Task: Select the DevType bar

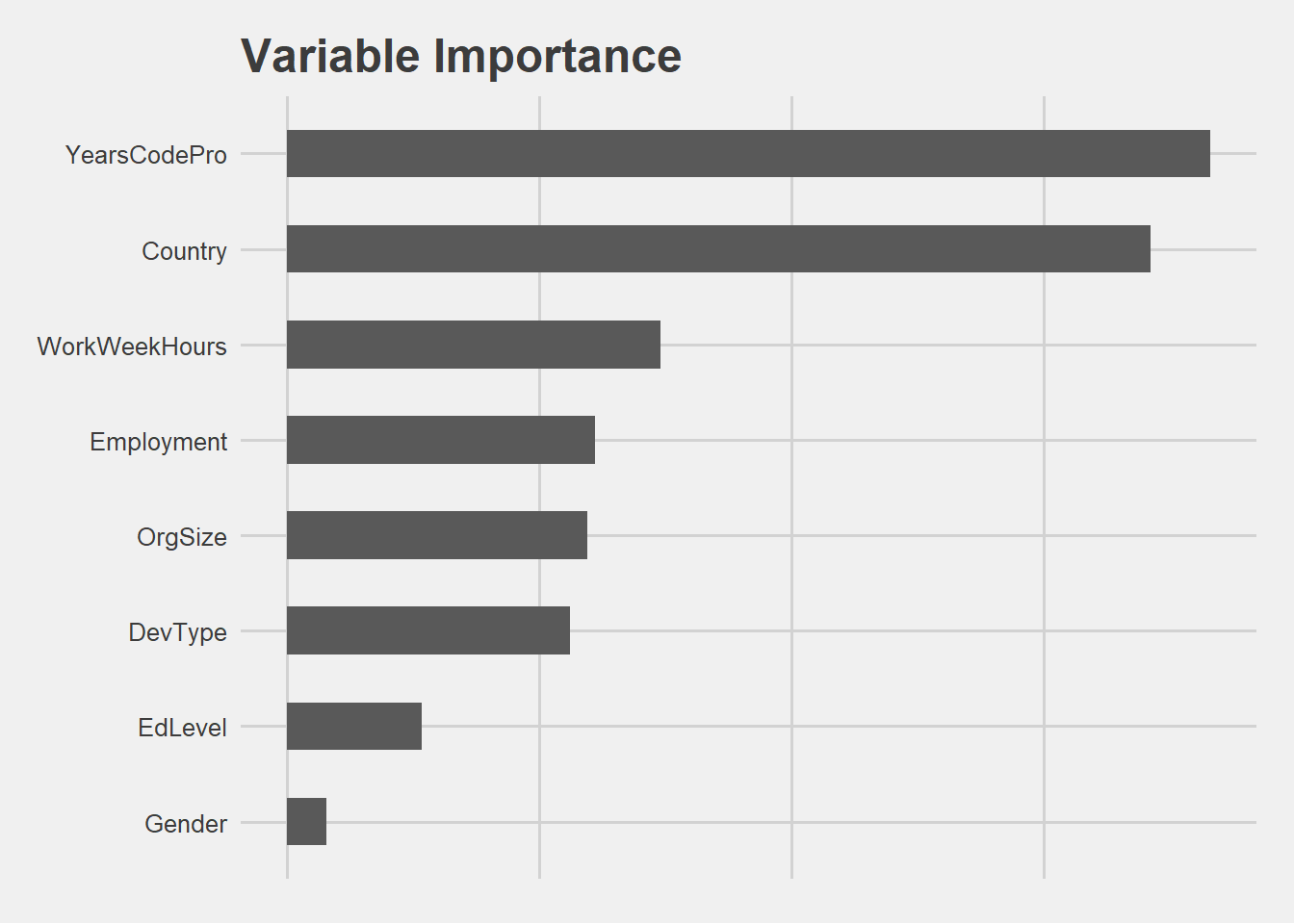Action: [x=428, y=630]
